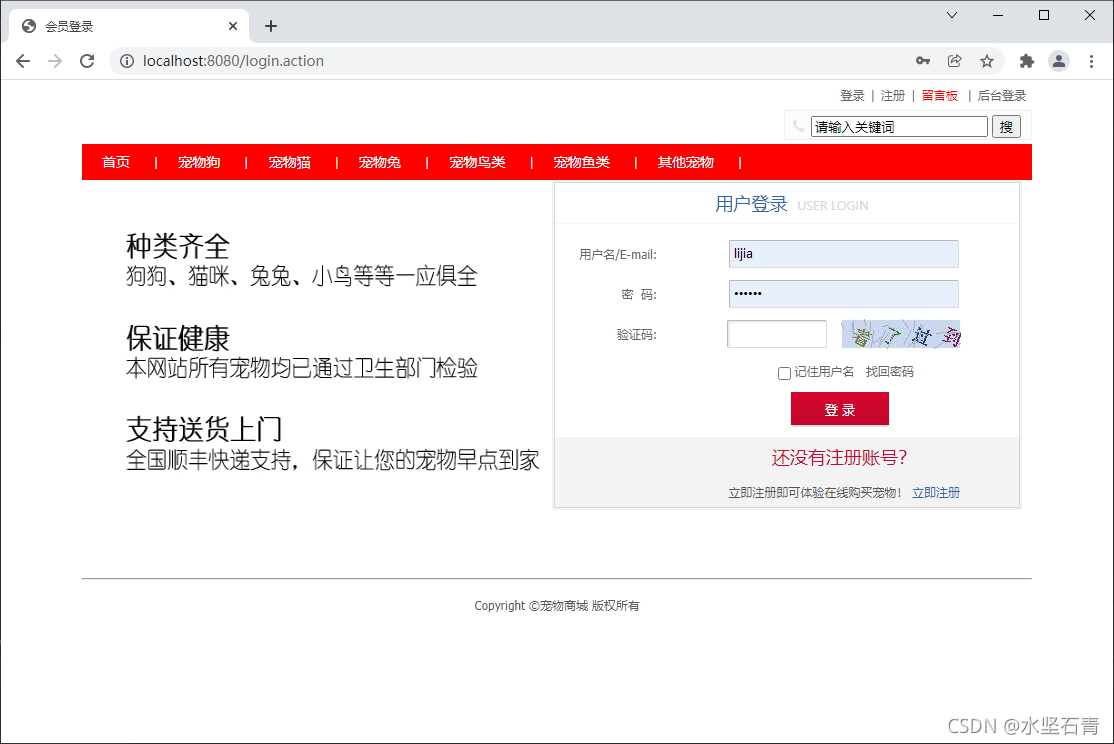
Task: Open the 宠物狗 category
Action: (199, 162)
